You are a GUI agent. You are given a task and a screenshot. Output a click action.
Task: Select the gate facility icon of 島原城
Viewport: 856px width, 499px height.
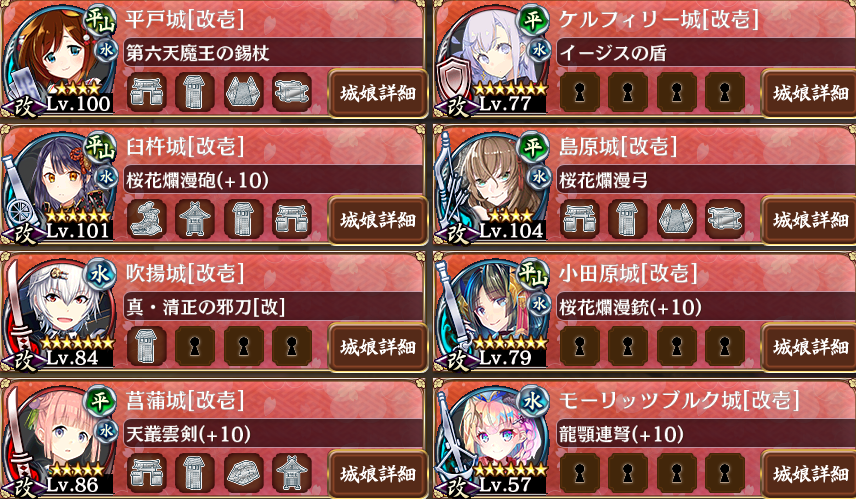click(580, 219)
